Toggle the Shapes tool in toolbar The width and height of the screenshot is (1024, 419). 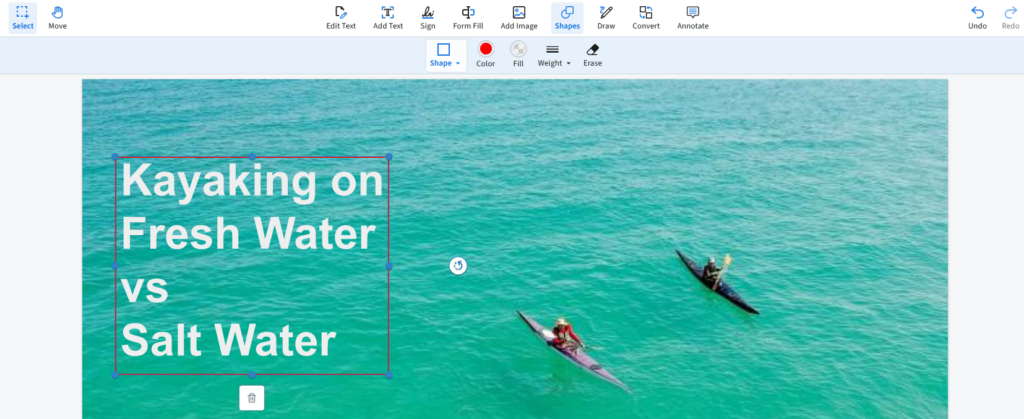pyautogui.click(x=567, y=17)
